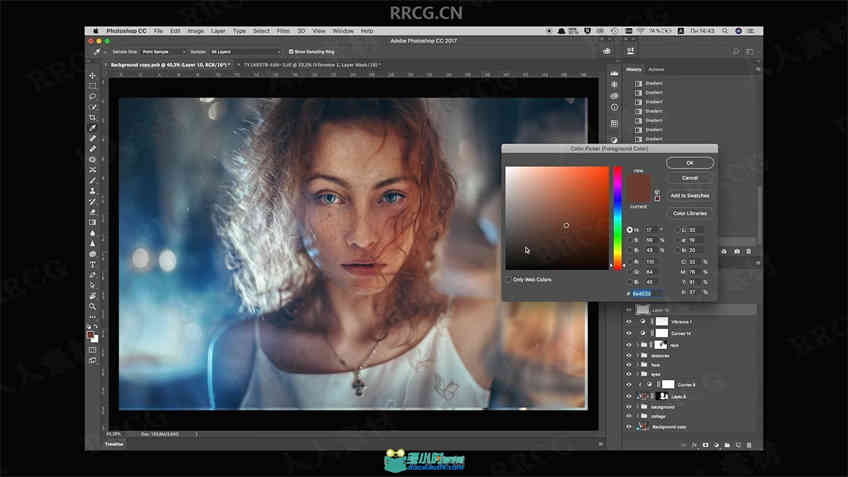Image resolution: width=848 pixels, height=477 pixels.
Task: Click the new color preview swatch
Action: 639,182
